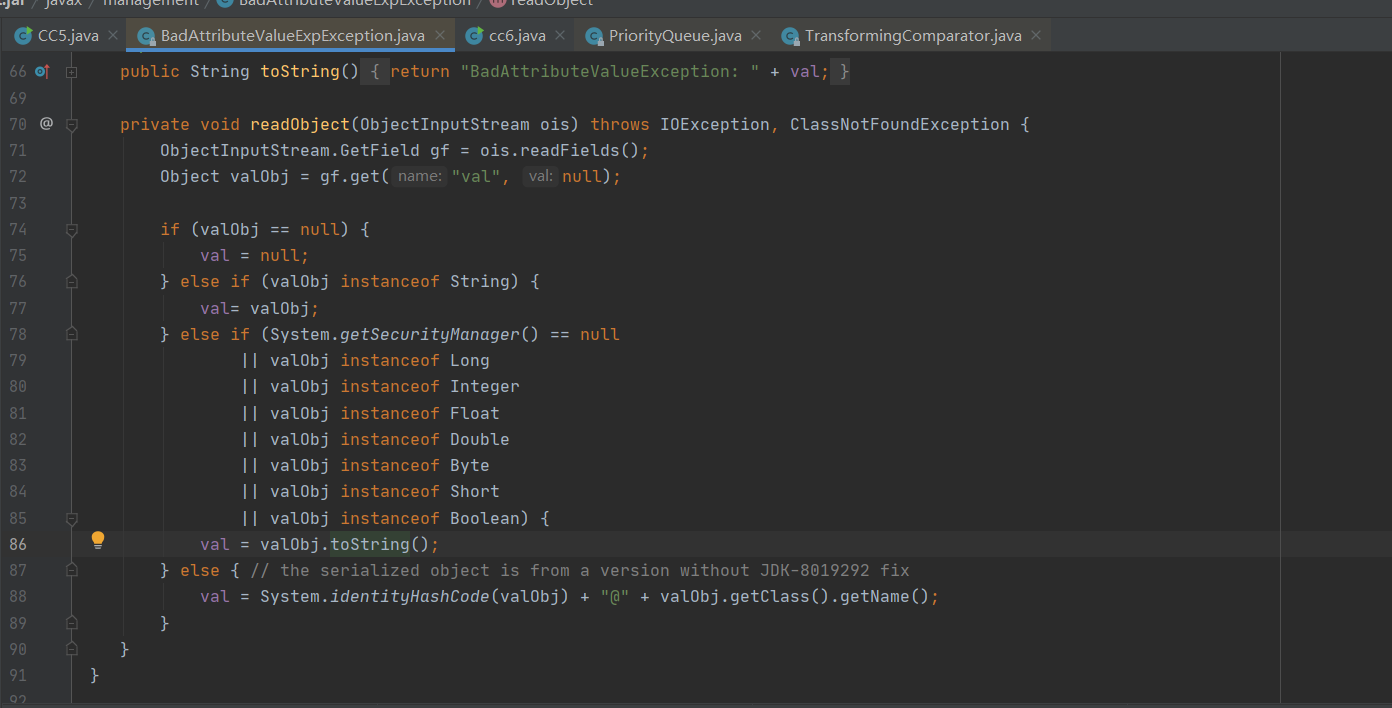Close the cc6.java tab

(560, 36)
